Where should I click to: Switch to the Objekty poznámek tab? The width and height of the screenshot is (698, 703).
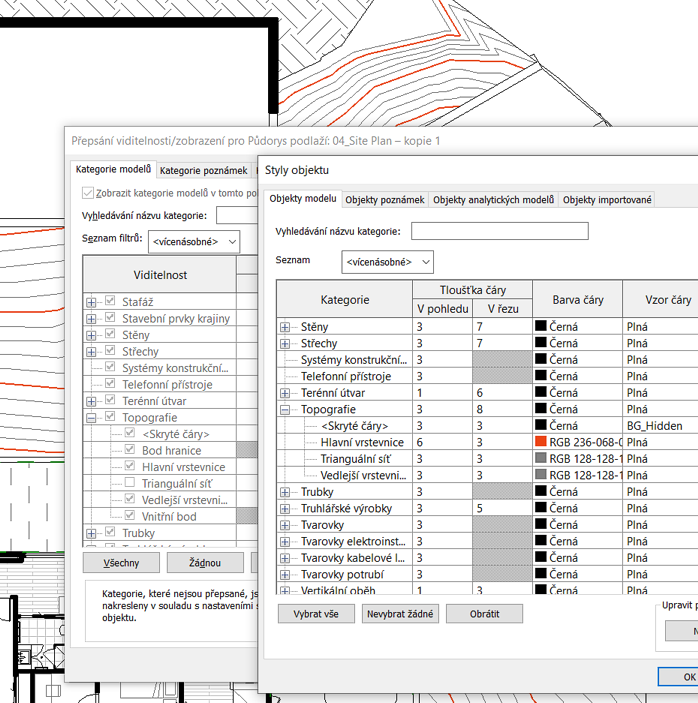385,200
